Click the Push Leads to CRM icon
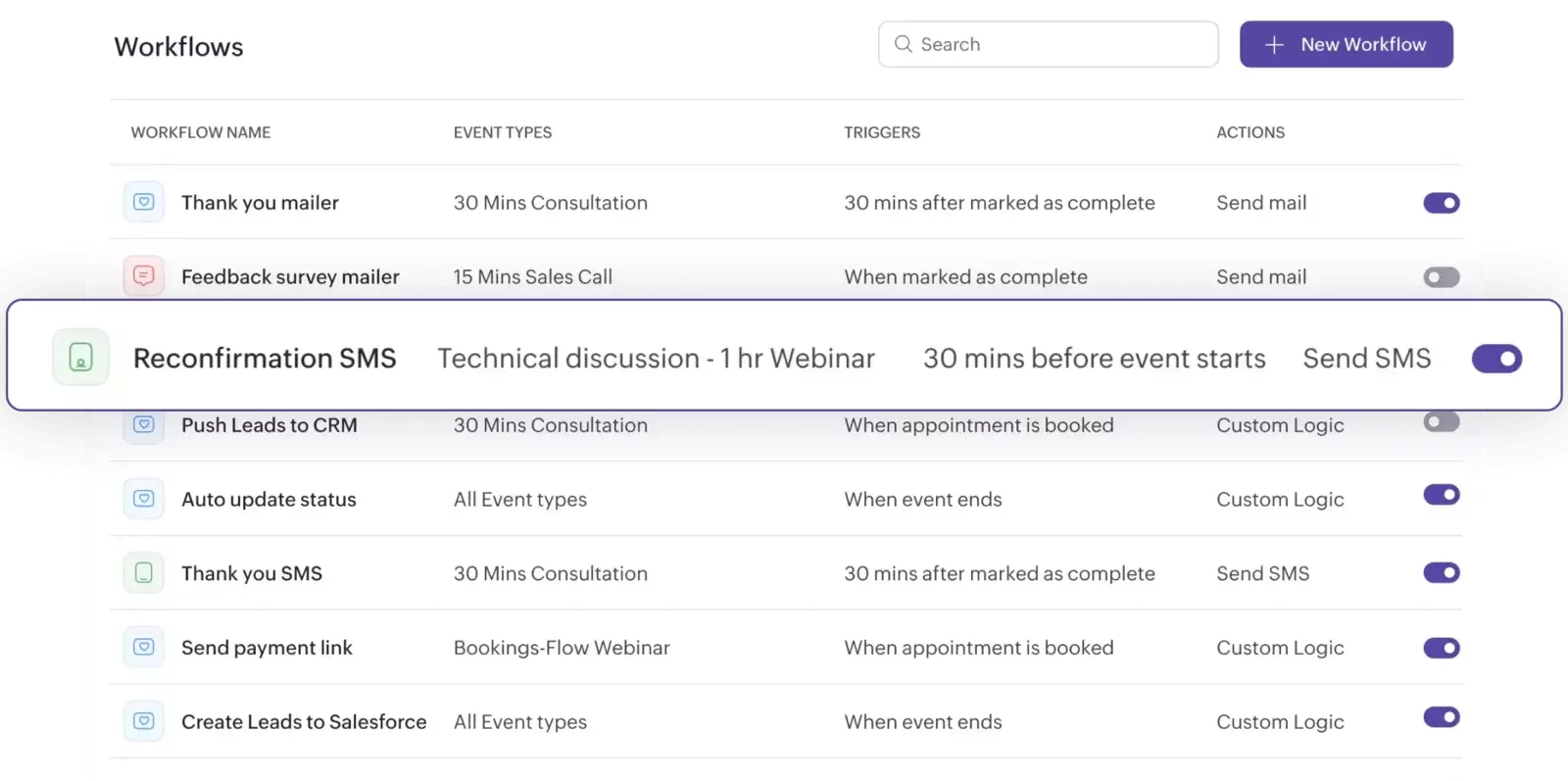The width and height of the screenshot is (1568, 781). pyautogui.click(x=143, y=425)
